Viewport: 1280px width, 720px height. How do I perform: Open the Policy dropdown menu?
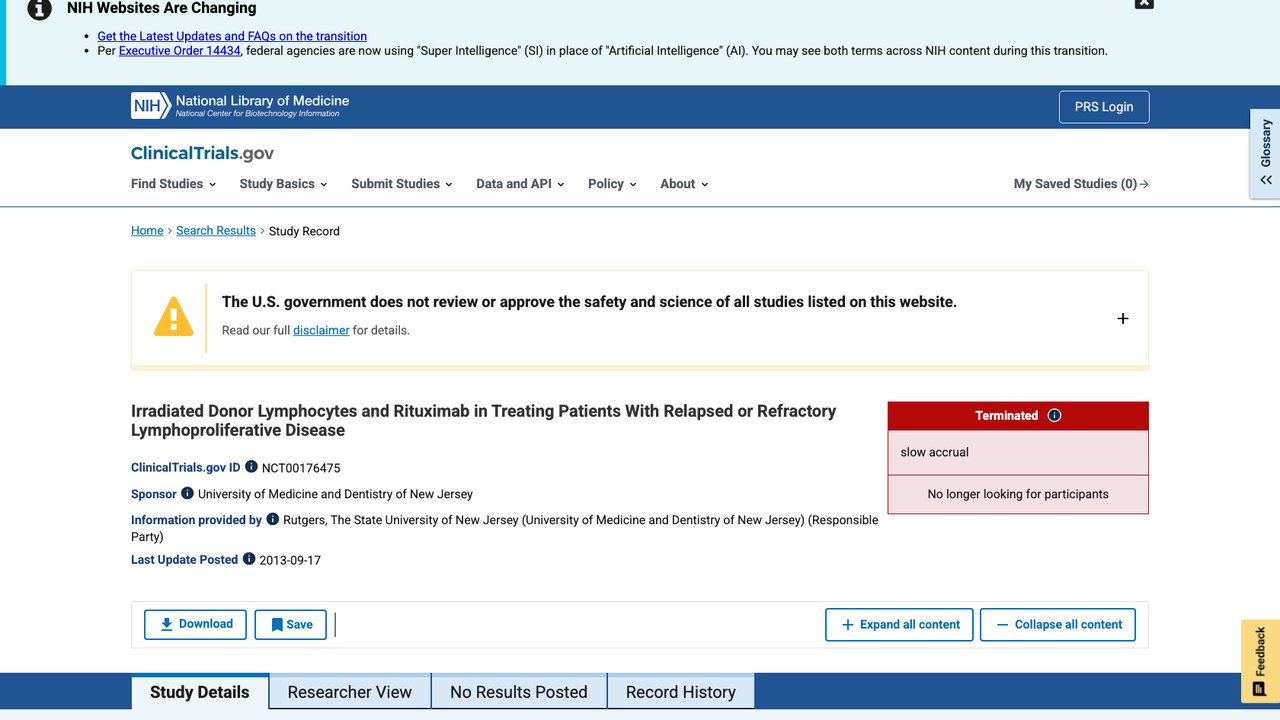[612, 184]
